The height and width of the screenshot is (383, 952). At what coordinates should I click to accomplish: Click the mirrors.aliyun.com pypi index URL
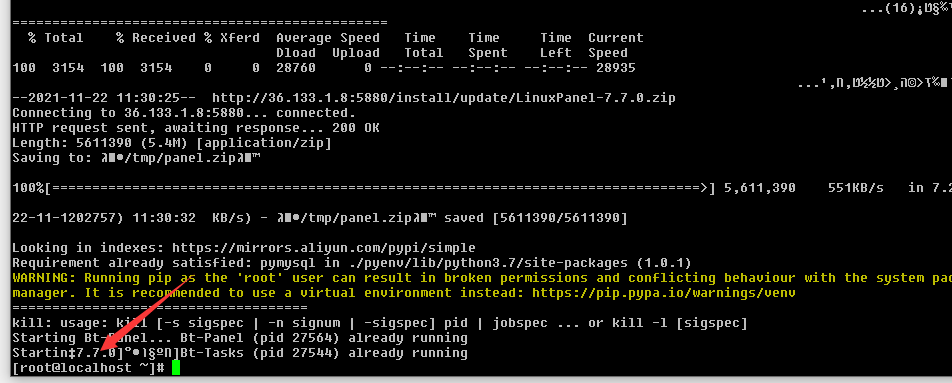324,248
